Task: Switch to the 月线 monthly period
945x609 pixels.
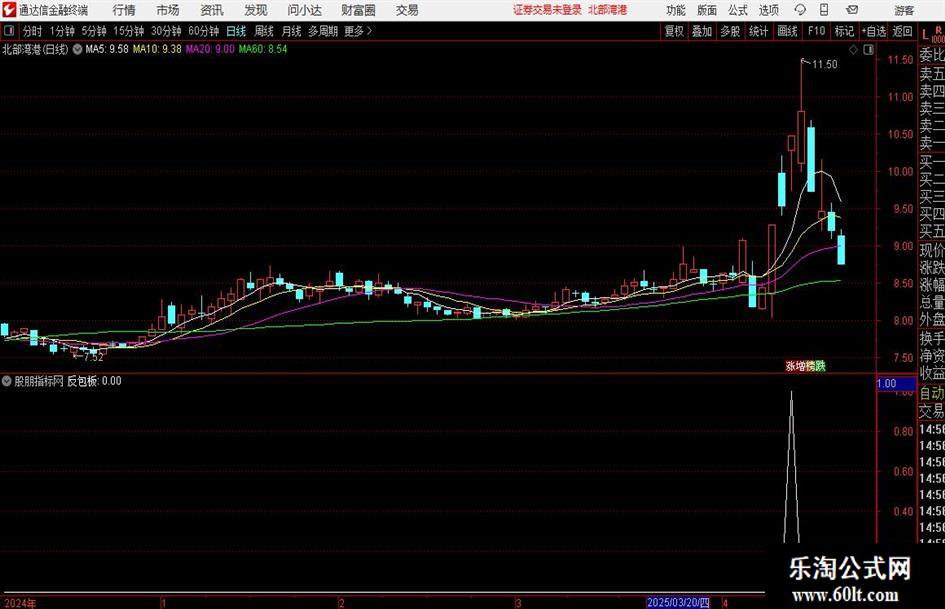Action: (292, 31)
